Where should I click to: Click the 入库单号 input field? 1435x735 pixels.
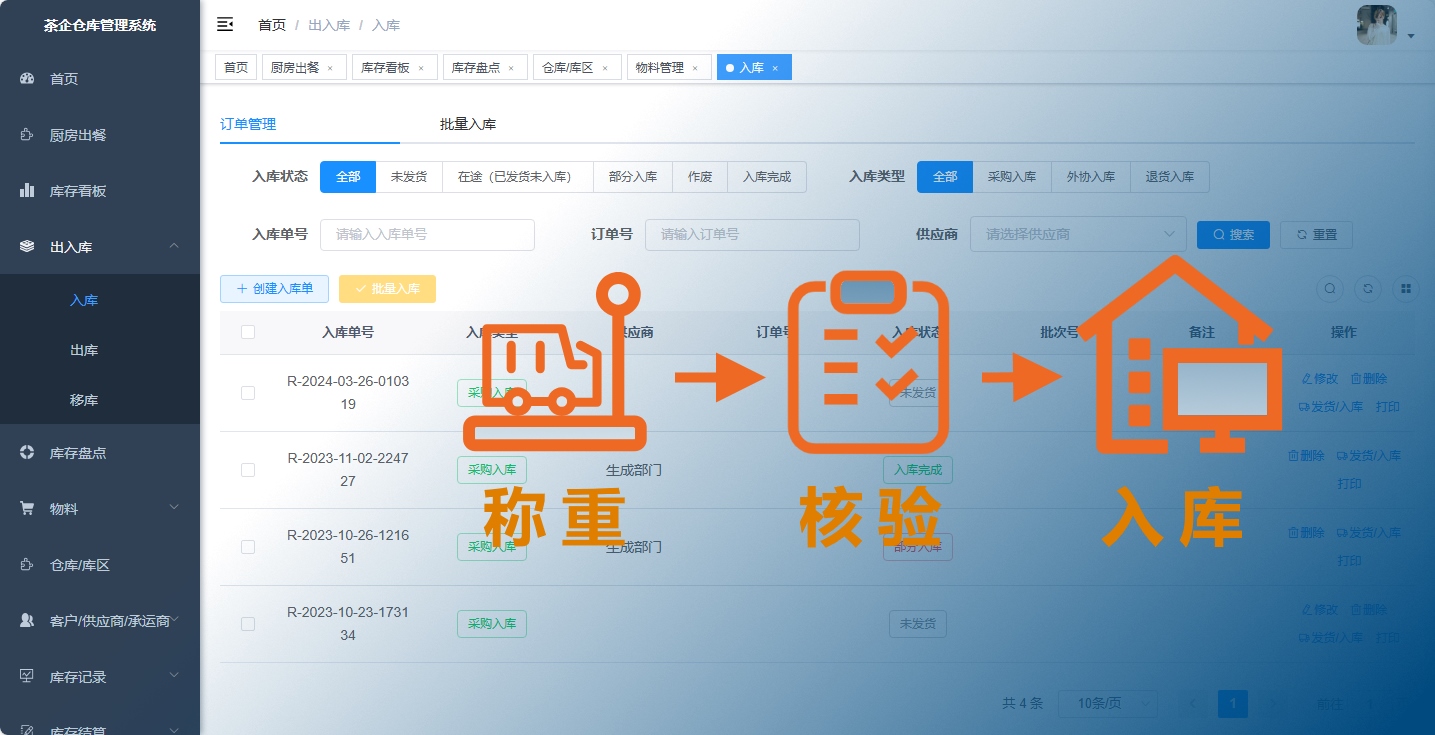pos(427,235)
